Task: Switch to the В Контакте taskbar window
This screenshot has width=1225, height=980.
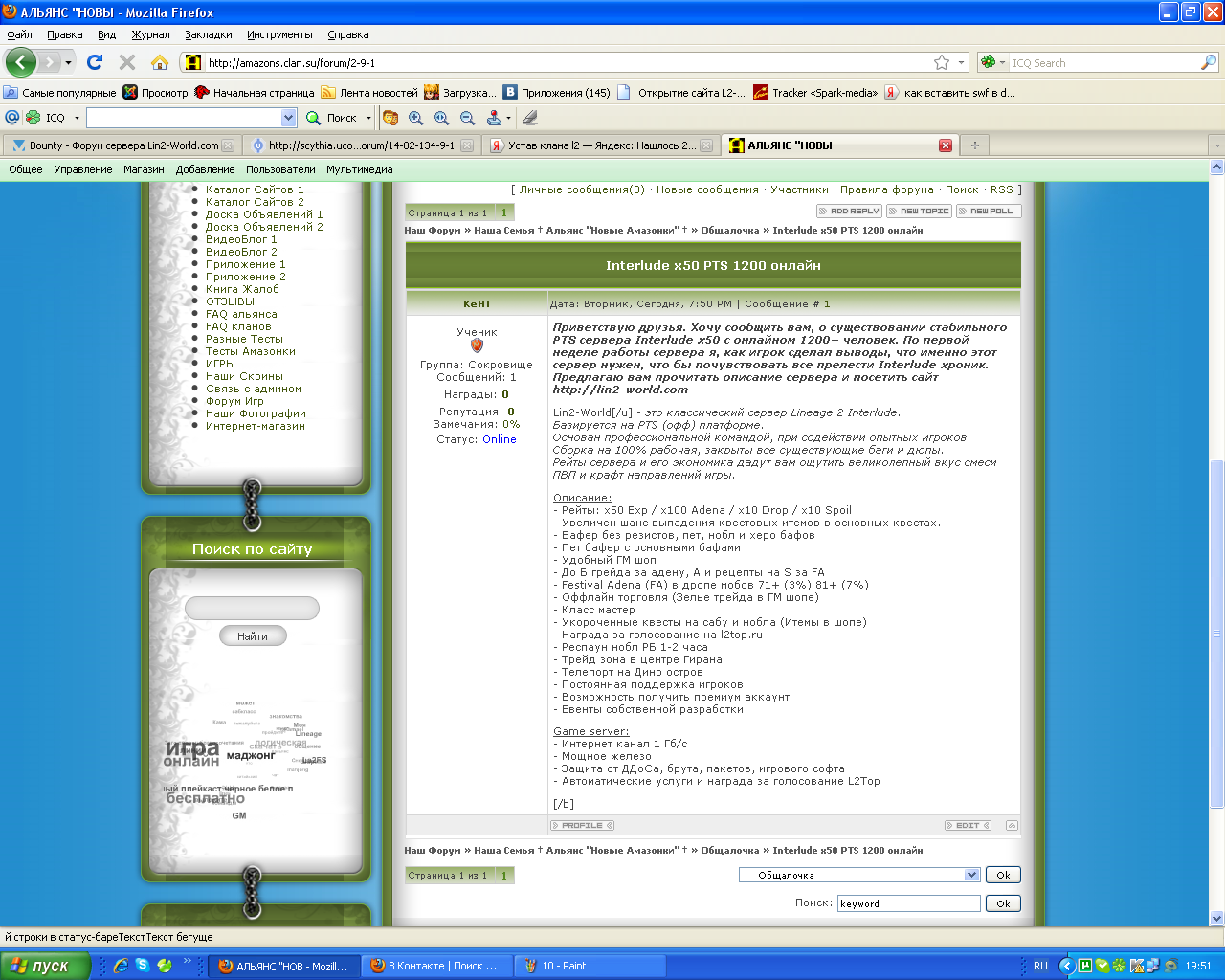Action: coord(436,966)
